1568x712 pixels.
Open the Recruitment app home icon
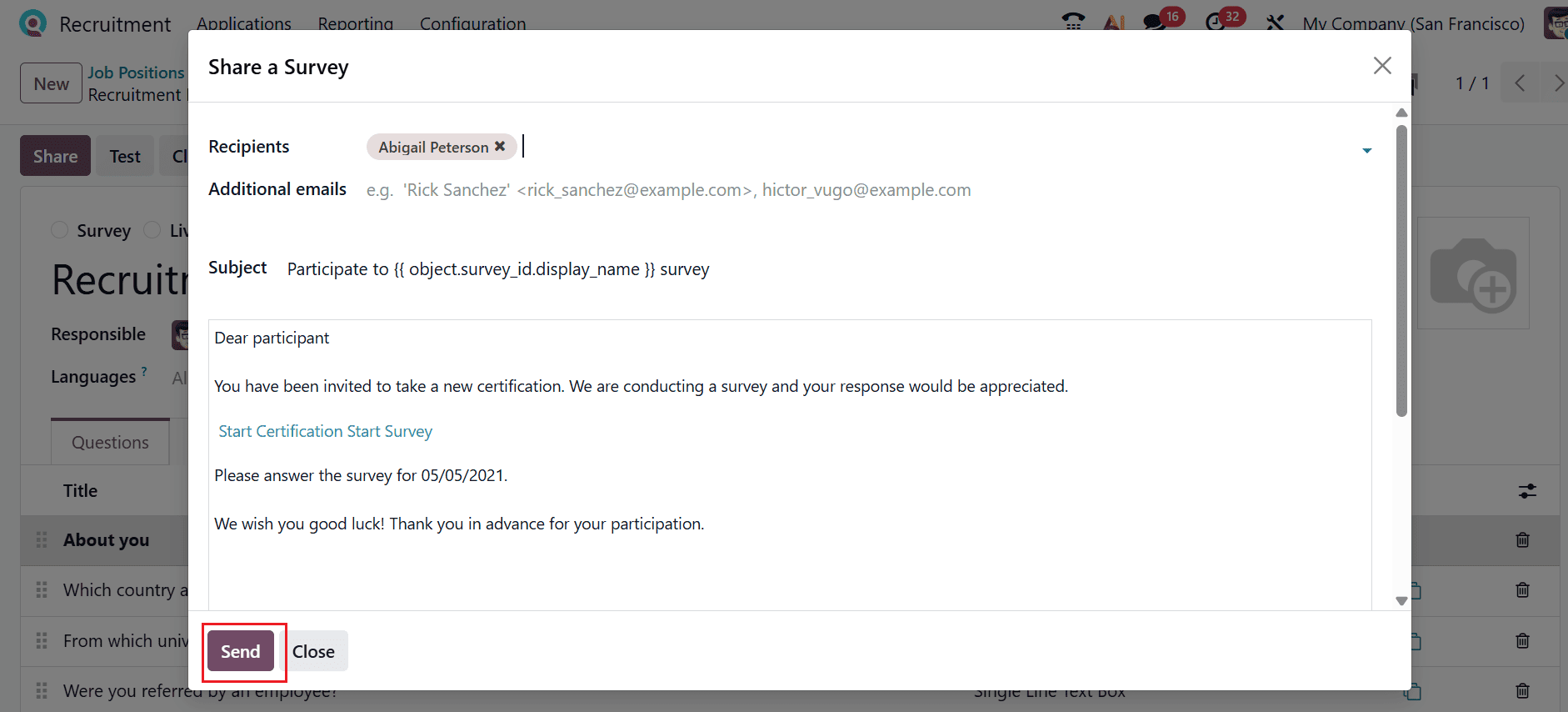click(32, 23)
